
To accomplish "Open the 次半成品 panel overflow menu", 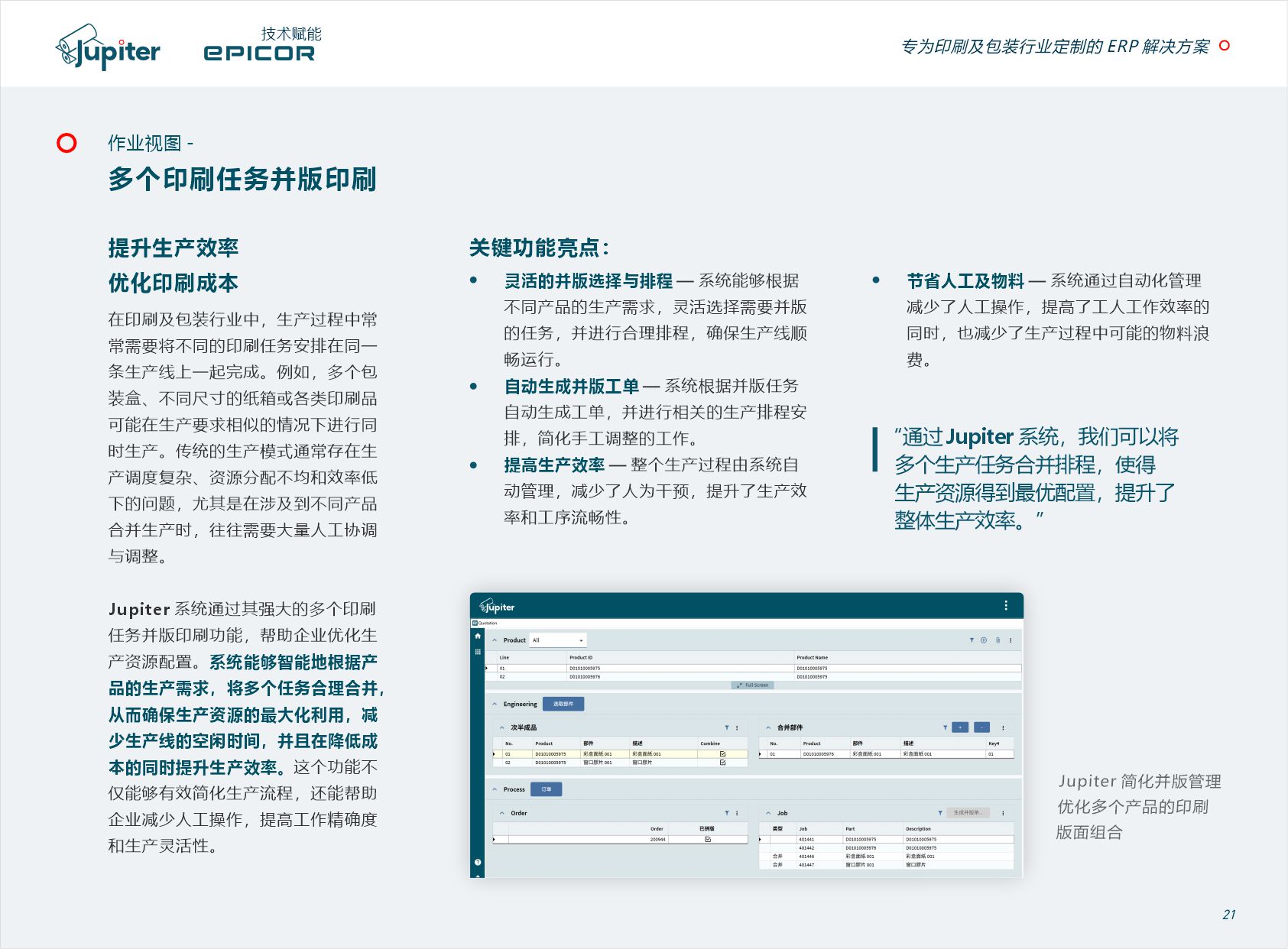I will click(x=737, y=727).
